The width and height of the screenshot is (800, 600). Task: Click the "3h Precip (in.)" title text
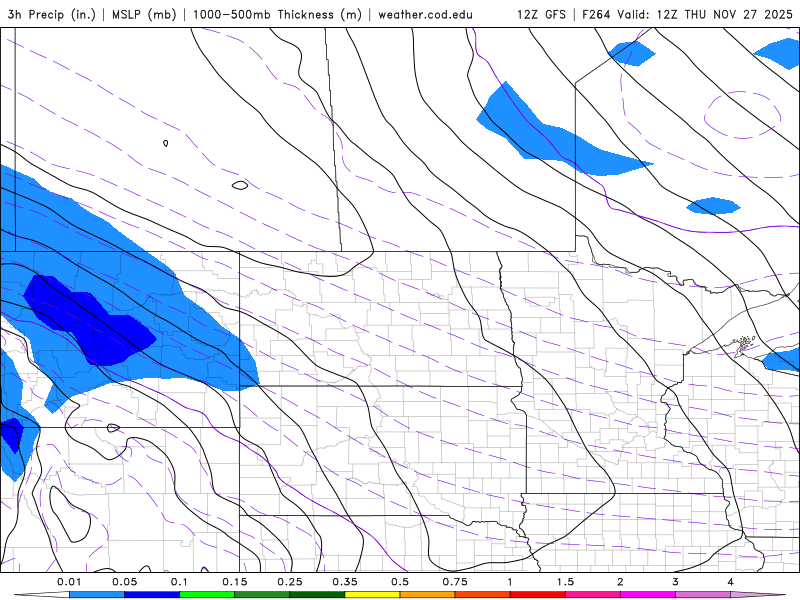(x=52, y=14)
